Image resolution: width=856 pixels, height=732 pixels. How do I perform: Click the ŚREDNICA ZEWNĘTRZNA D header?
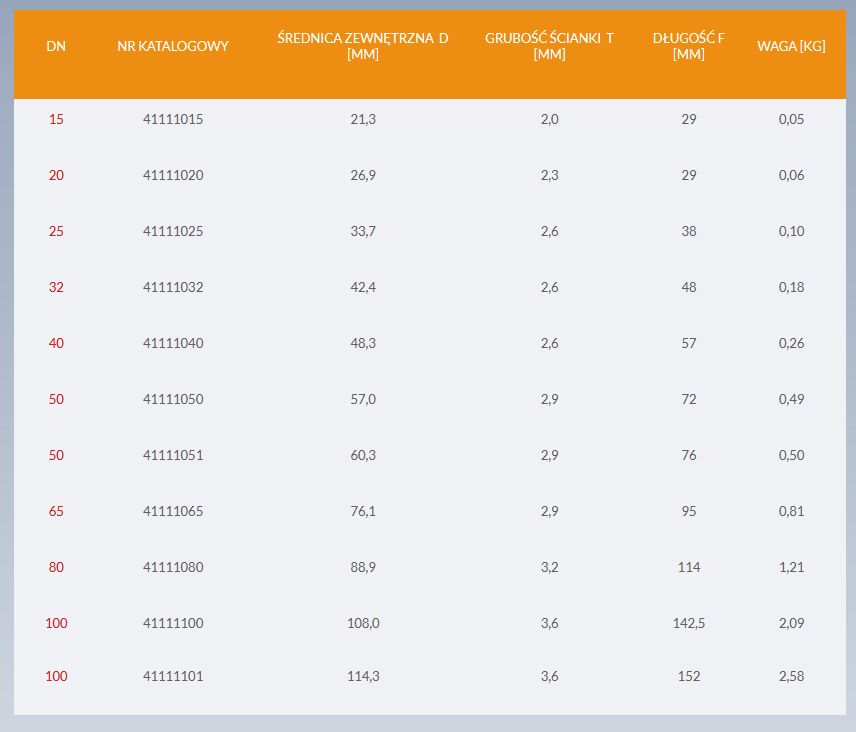pos(362,46)
